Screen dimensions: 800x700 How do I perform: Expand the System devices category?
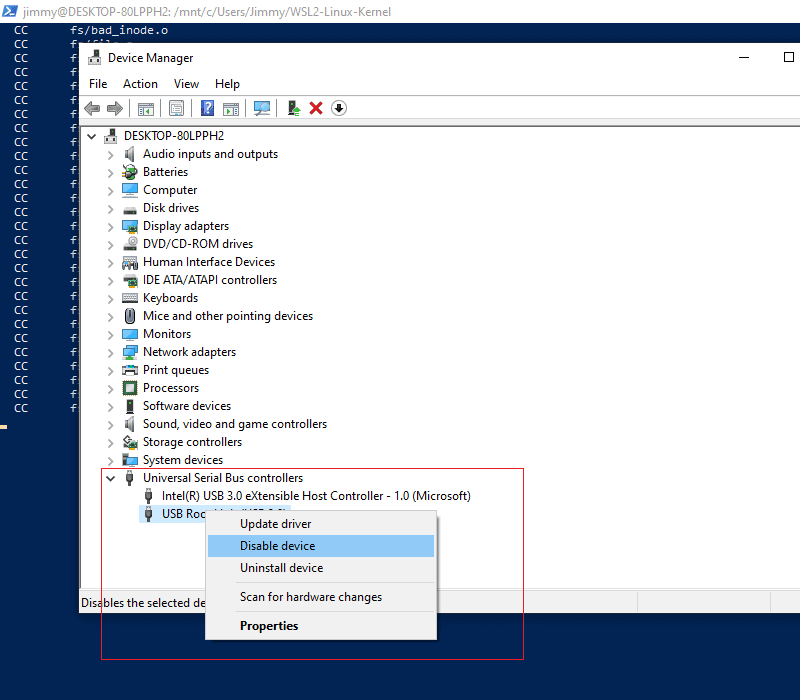(x=110, y=461)
